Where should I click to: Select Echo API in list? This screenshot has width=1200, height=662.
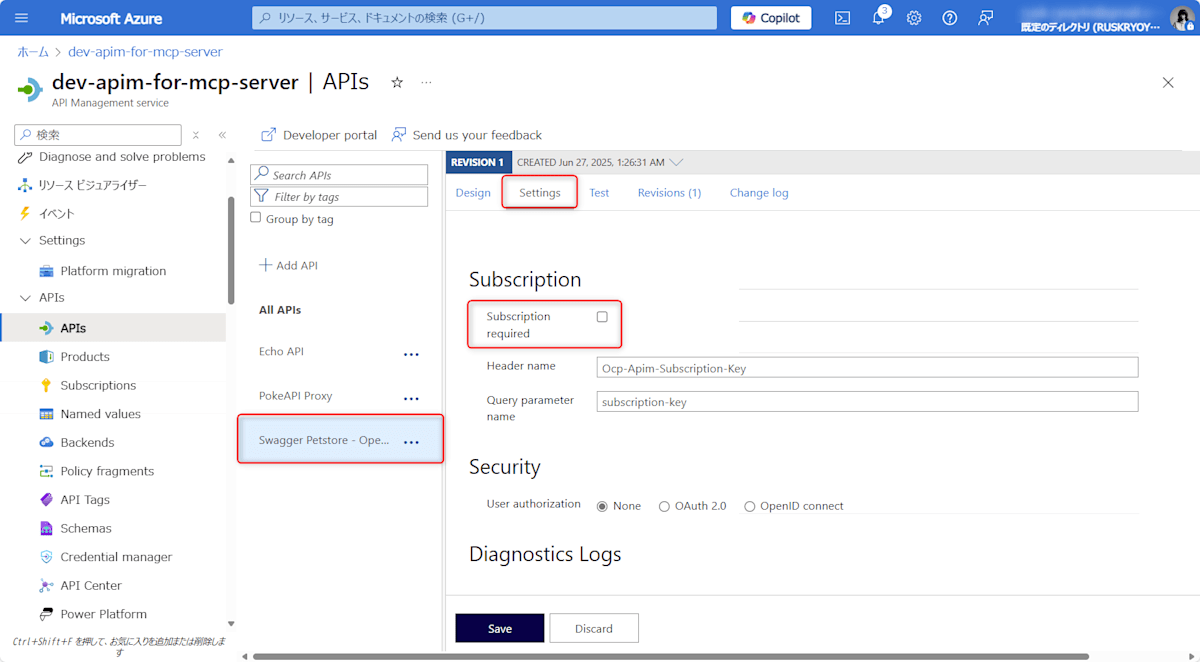coord(281,352)
